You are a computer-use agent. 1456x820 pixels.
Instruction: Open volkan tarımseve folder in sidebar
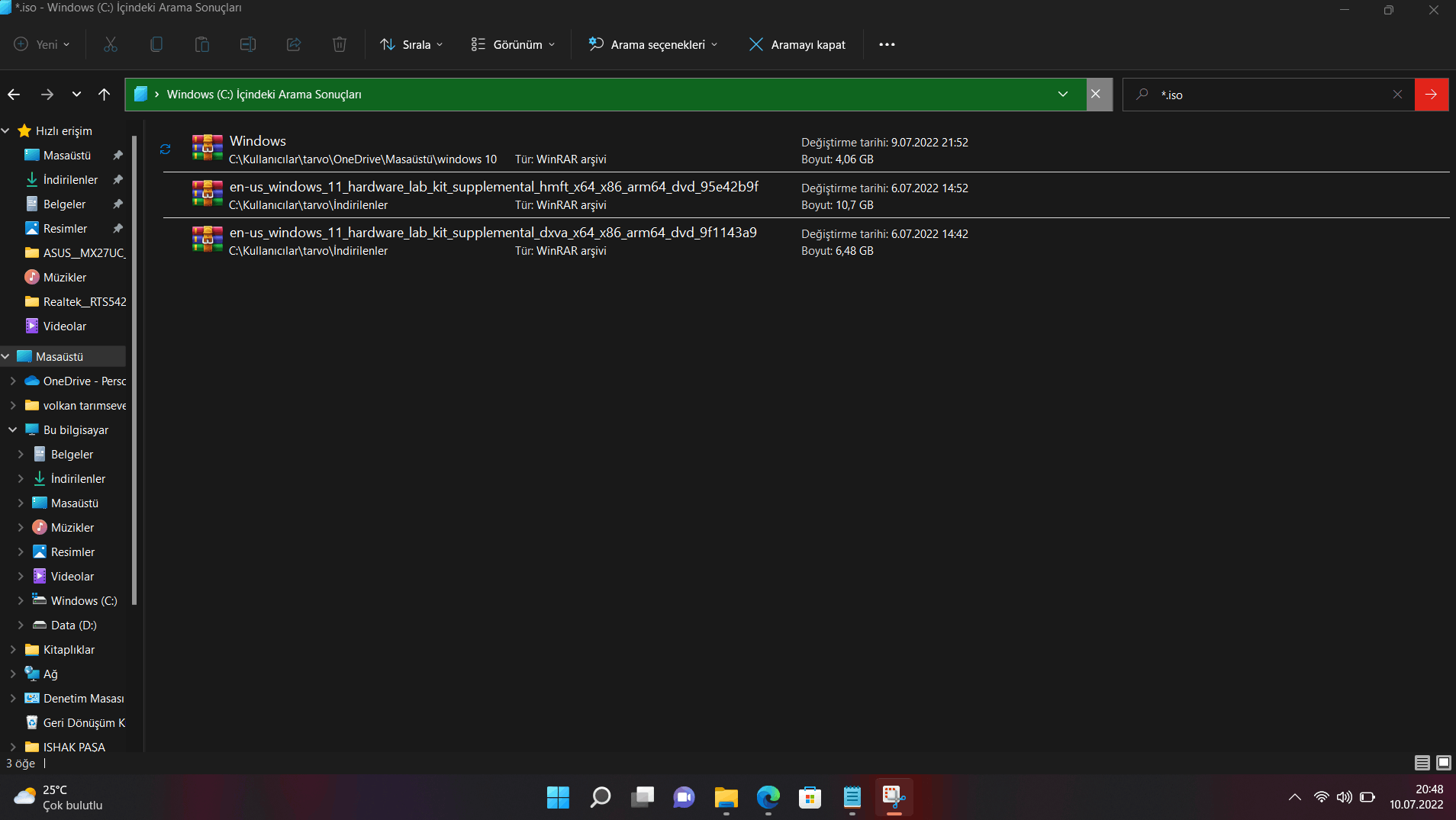73,406
